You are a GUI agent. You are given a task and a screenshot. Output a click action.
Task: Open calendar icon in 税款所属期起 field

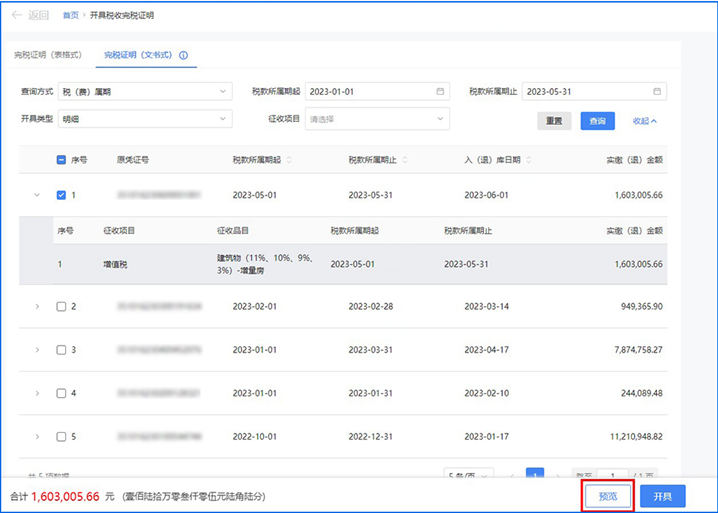[439, 92]
